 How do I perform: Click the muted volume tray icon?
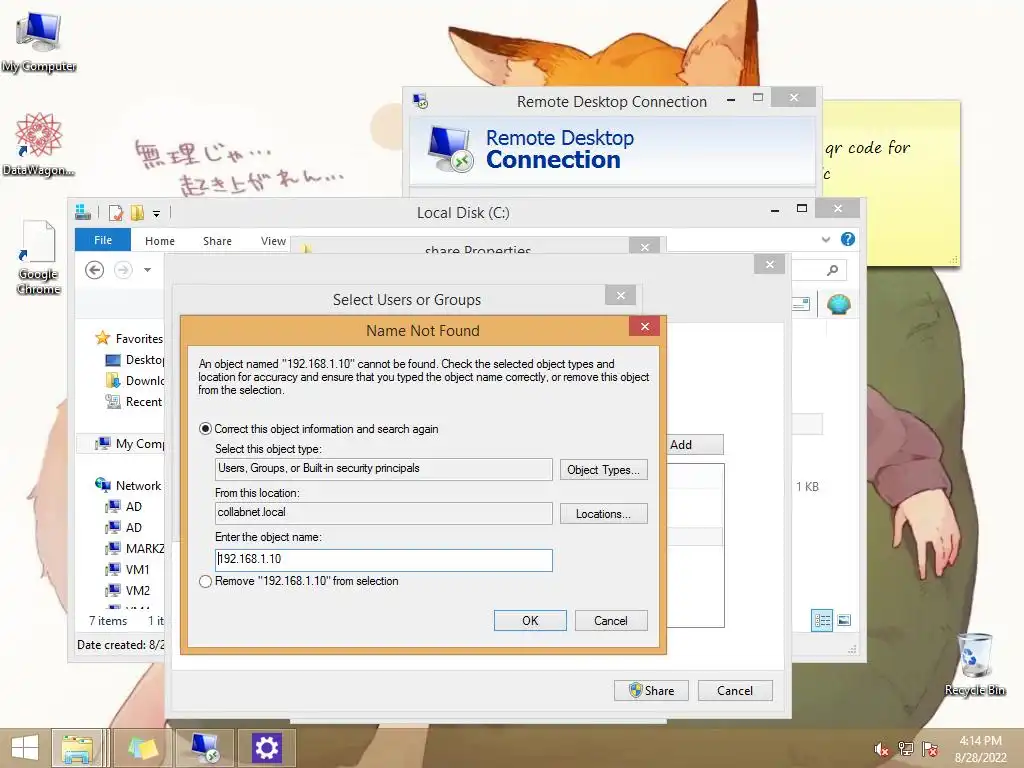point(881,749)
